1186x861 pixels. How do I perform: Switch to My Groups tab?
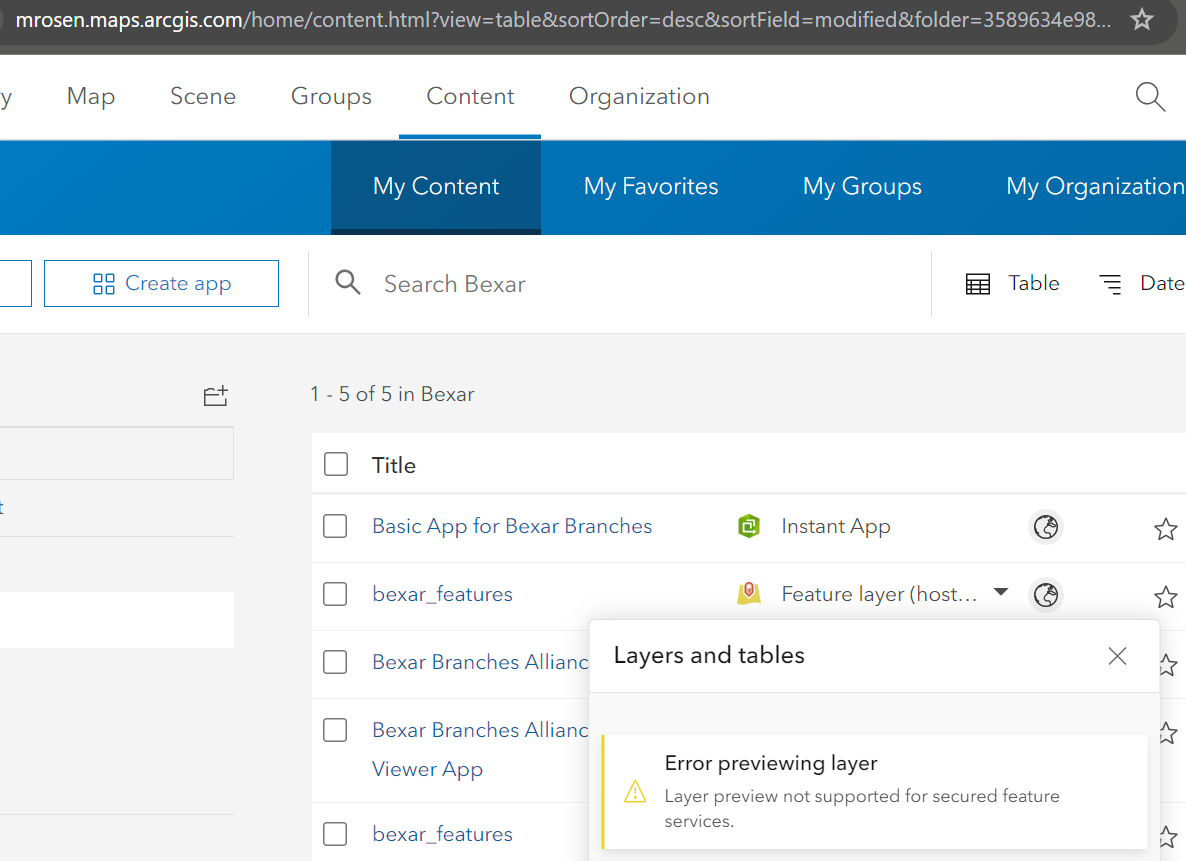pos(862,187)
